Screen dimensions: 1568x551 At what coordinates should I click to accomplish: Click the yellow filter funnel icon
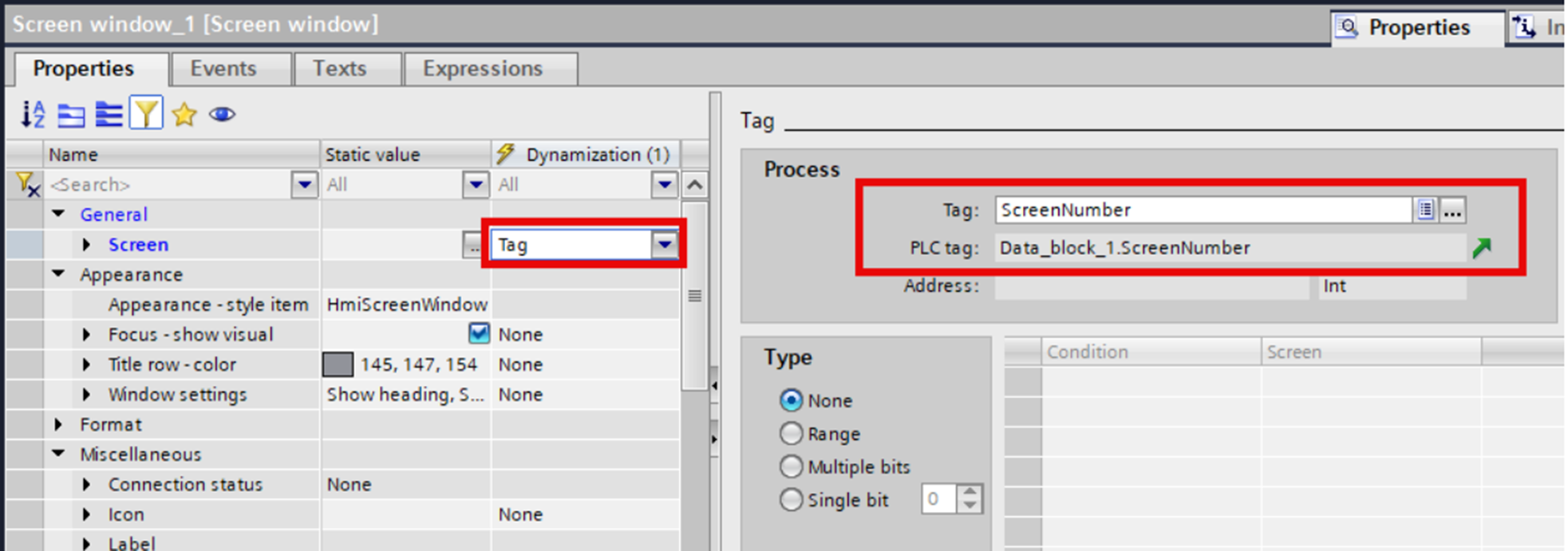[x=146, y=115]
